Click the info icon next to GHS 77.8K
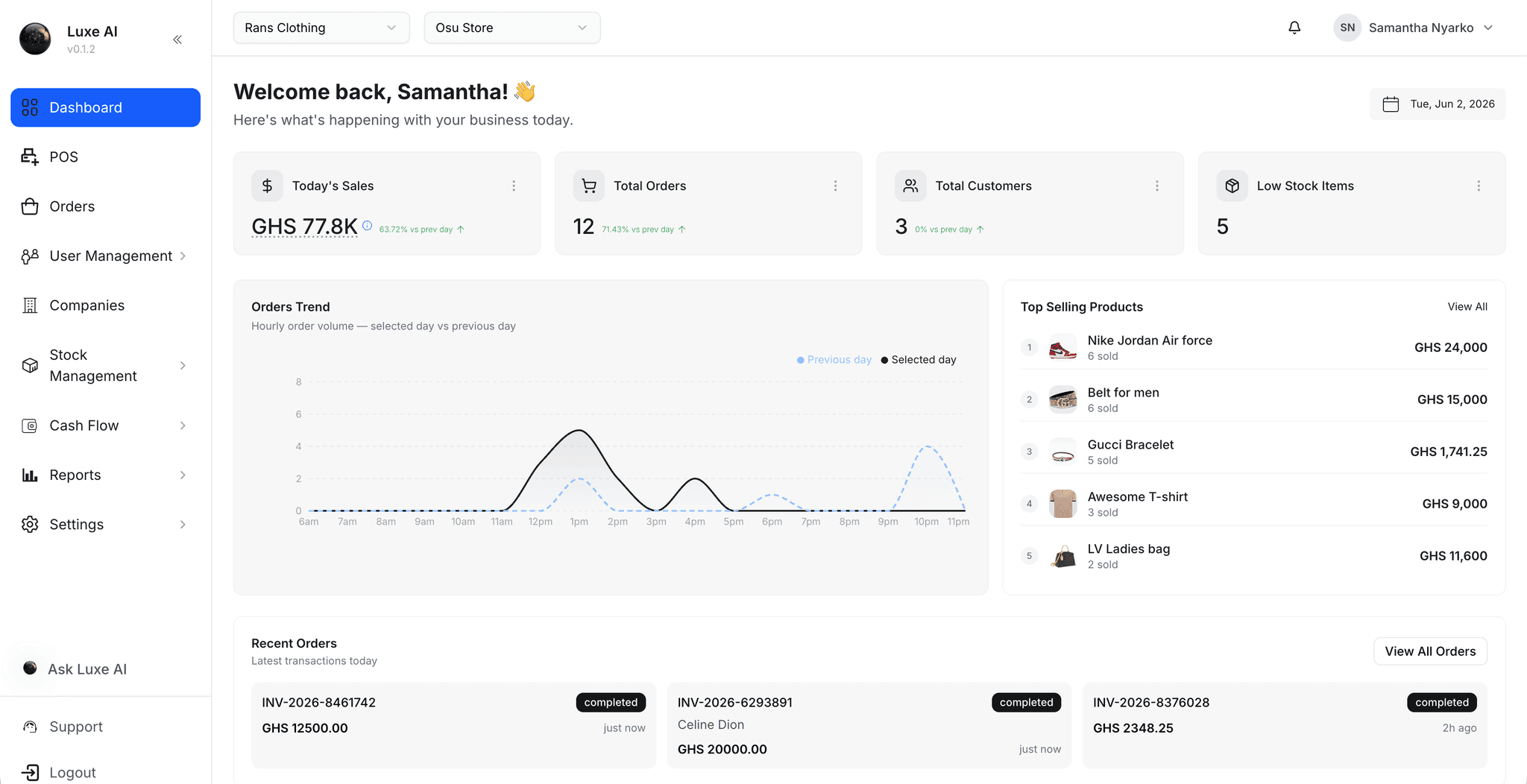The width and height of the screenshot is (1527, 784). pyautogui.click(x=368, y=225)
